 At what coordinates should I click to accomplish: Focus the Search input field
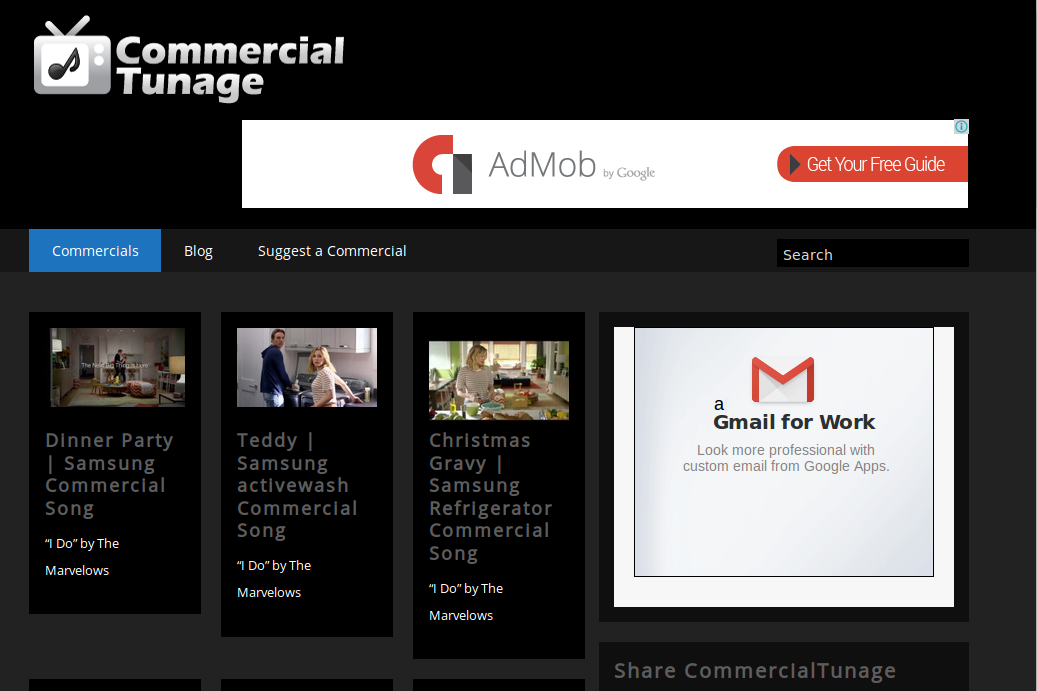coord(872,254)
